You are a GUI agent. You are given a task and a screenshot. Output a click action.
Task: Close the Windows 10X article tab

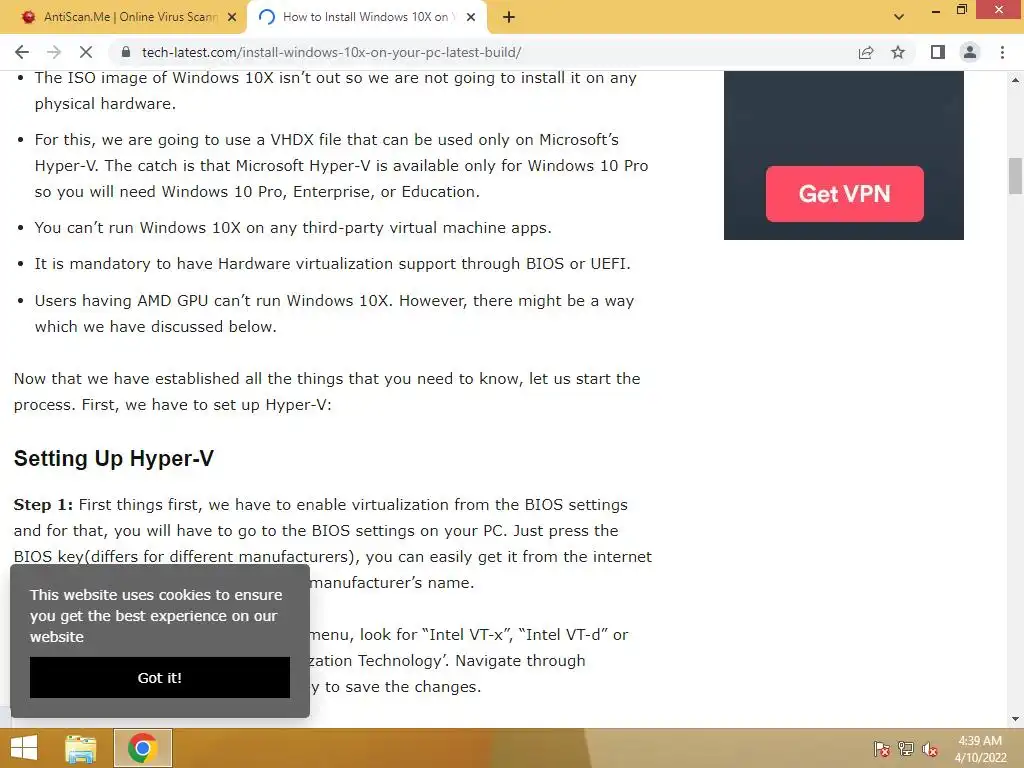point(471,17)
